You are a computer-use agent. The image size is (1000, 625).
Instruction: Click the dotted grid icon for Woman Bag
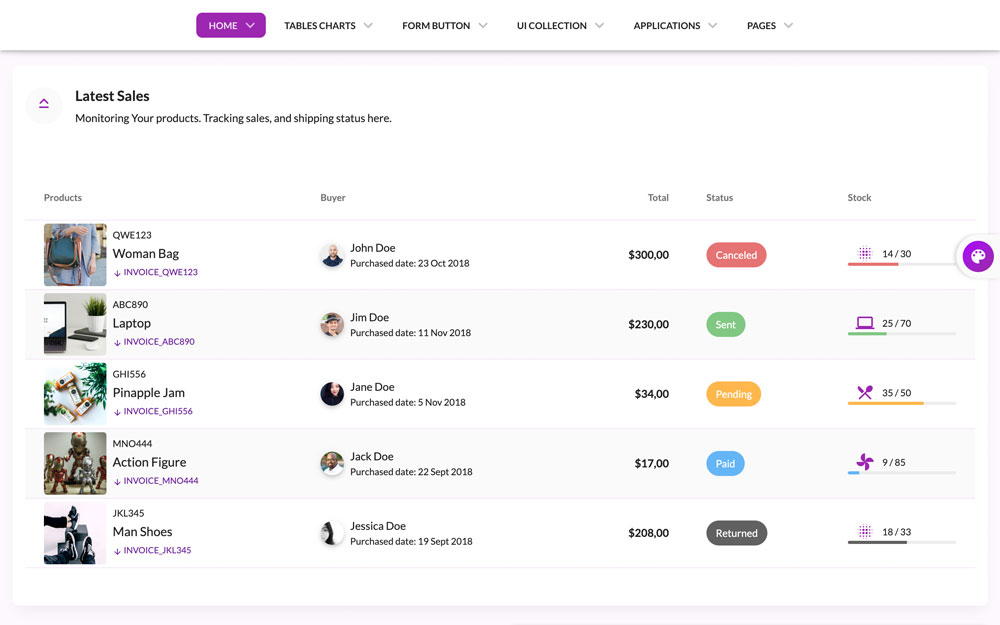click(x=865, y=254)
